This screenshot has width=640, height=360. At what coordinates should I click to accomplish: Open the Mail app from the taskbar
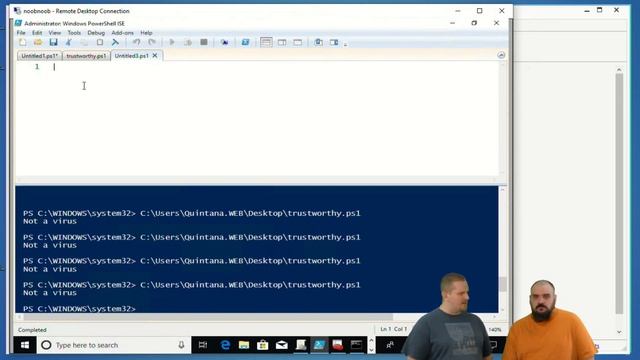282,345
